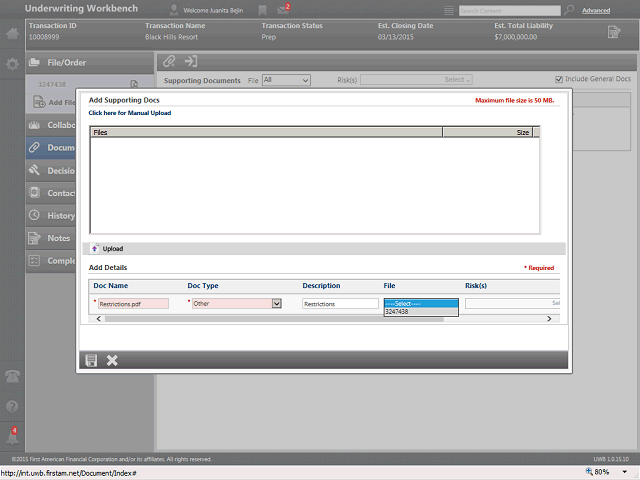Open the Decision menu item

pos(51,171)
